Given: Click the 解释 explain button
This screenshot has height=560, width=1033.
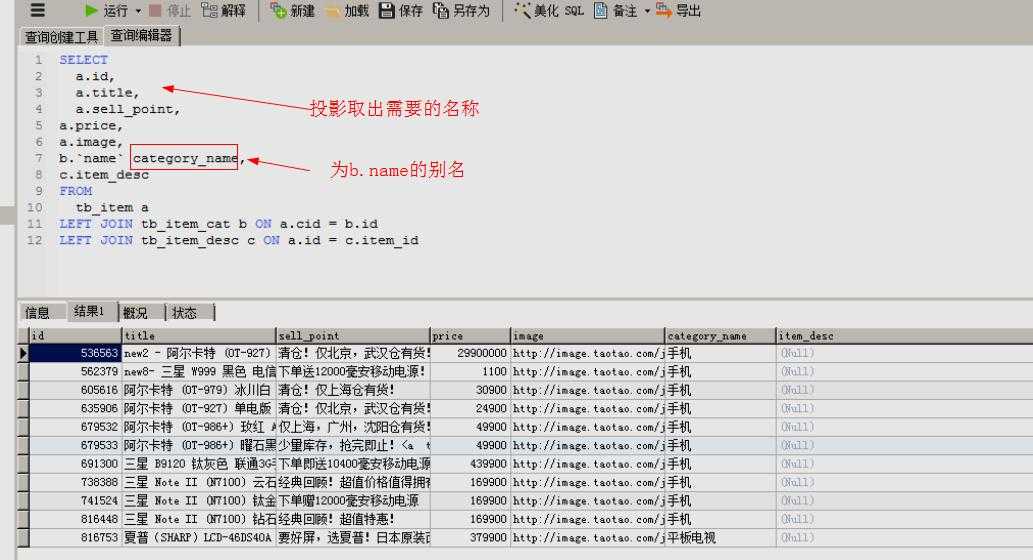Looking at the screenshot, I should coord(223,11).
